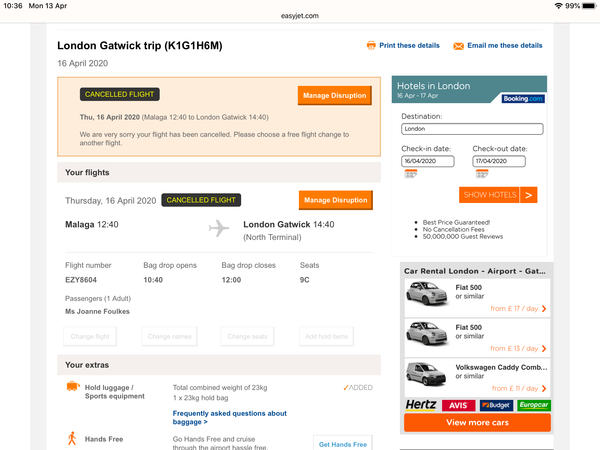
Task: Click flight number EZY8604
Action: tap(81, 280)
